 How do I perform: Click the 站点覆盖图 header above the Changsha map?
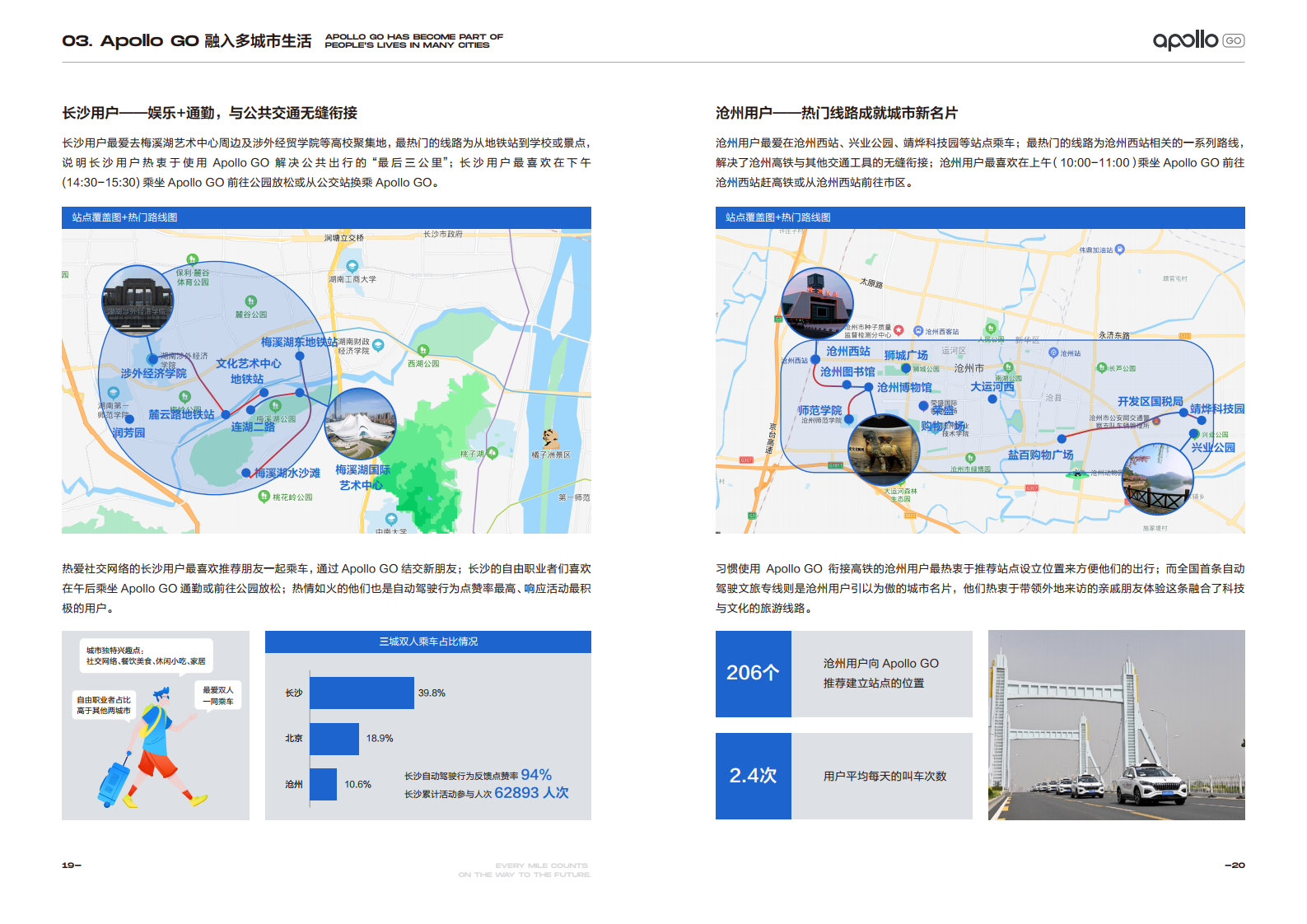[x=326, y=217]
